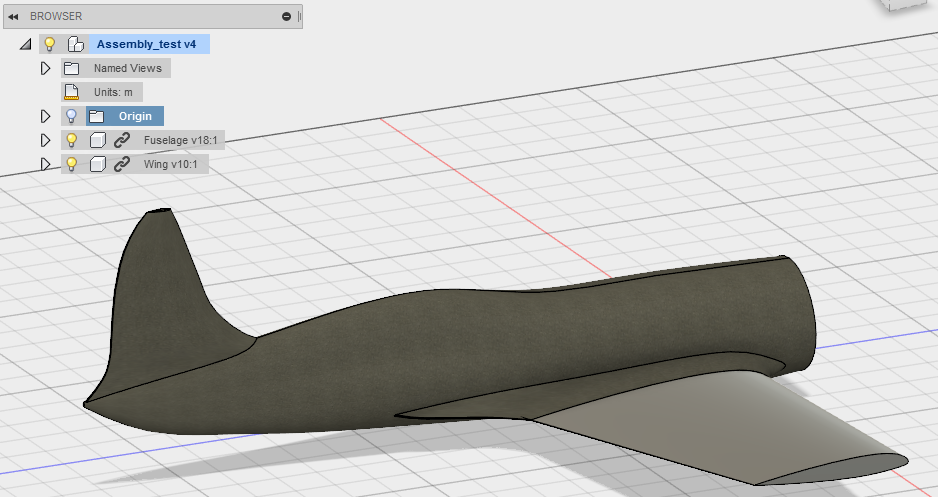Show the Origin using its lightbulb
This screenshot has height=497, width=938.
tap(71, 116)
